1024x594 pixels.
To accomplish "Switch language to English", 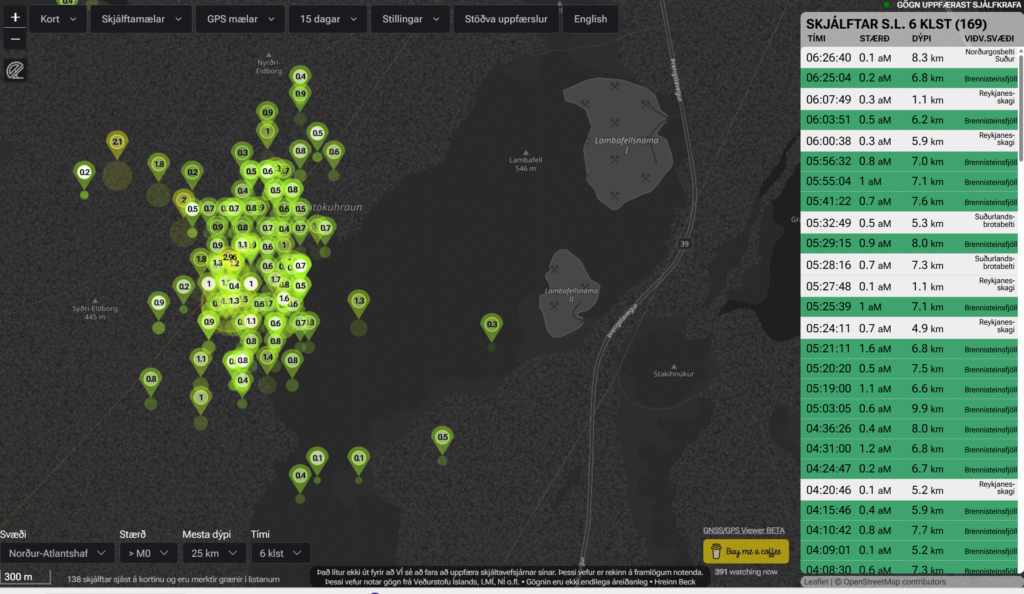I will (590, 19).
